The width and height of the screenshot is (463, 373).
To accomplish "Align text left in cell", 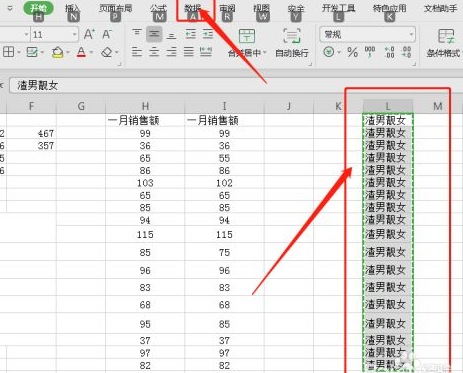I will 137,52.
